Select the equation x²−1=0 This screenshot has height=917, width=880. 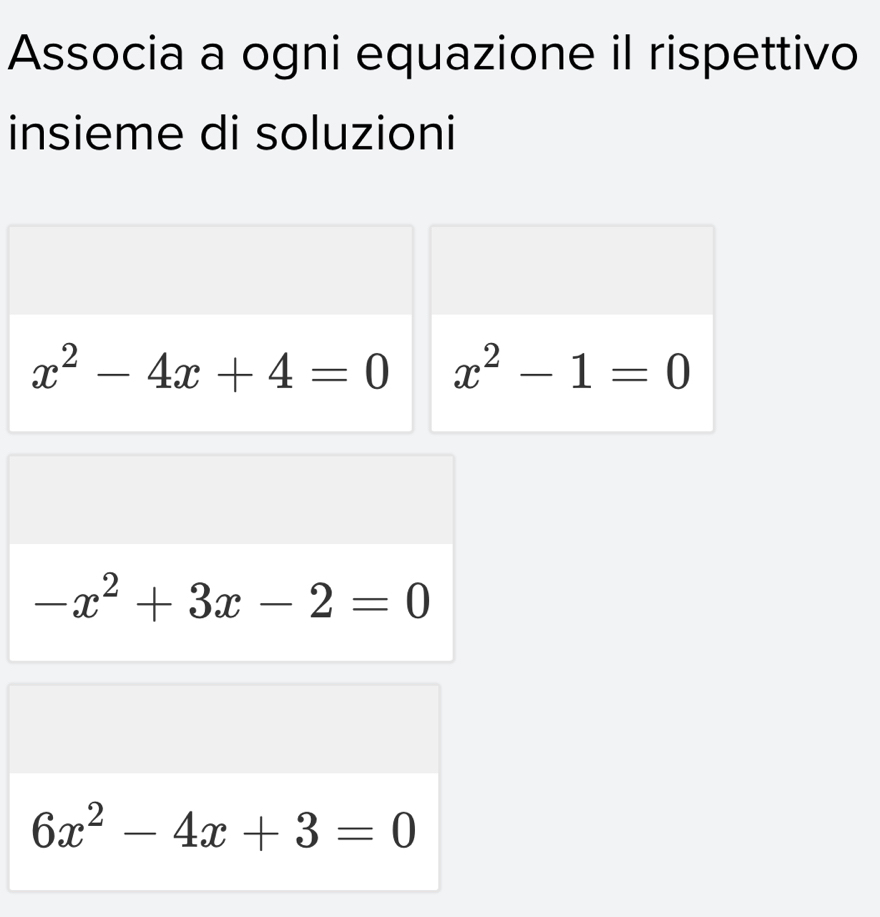coord(572,373)
